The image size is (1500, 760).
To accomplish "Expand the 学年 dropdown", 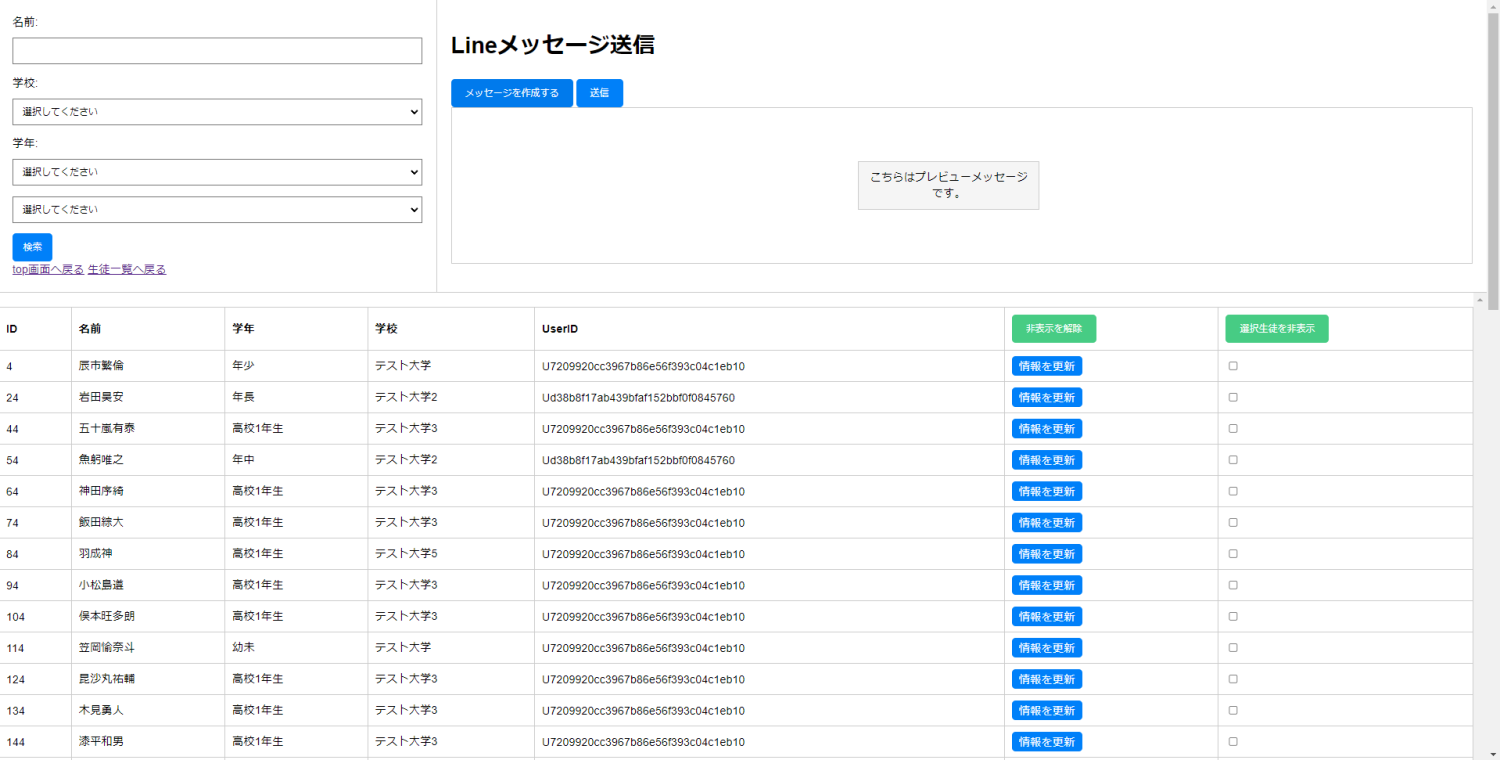I will [x=217, y=172].
